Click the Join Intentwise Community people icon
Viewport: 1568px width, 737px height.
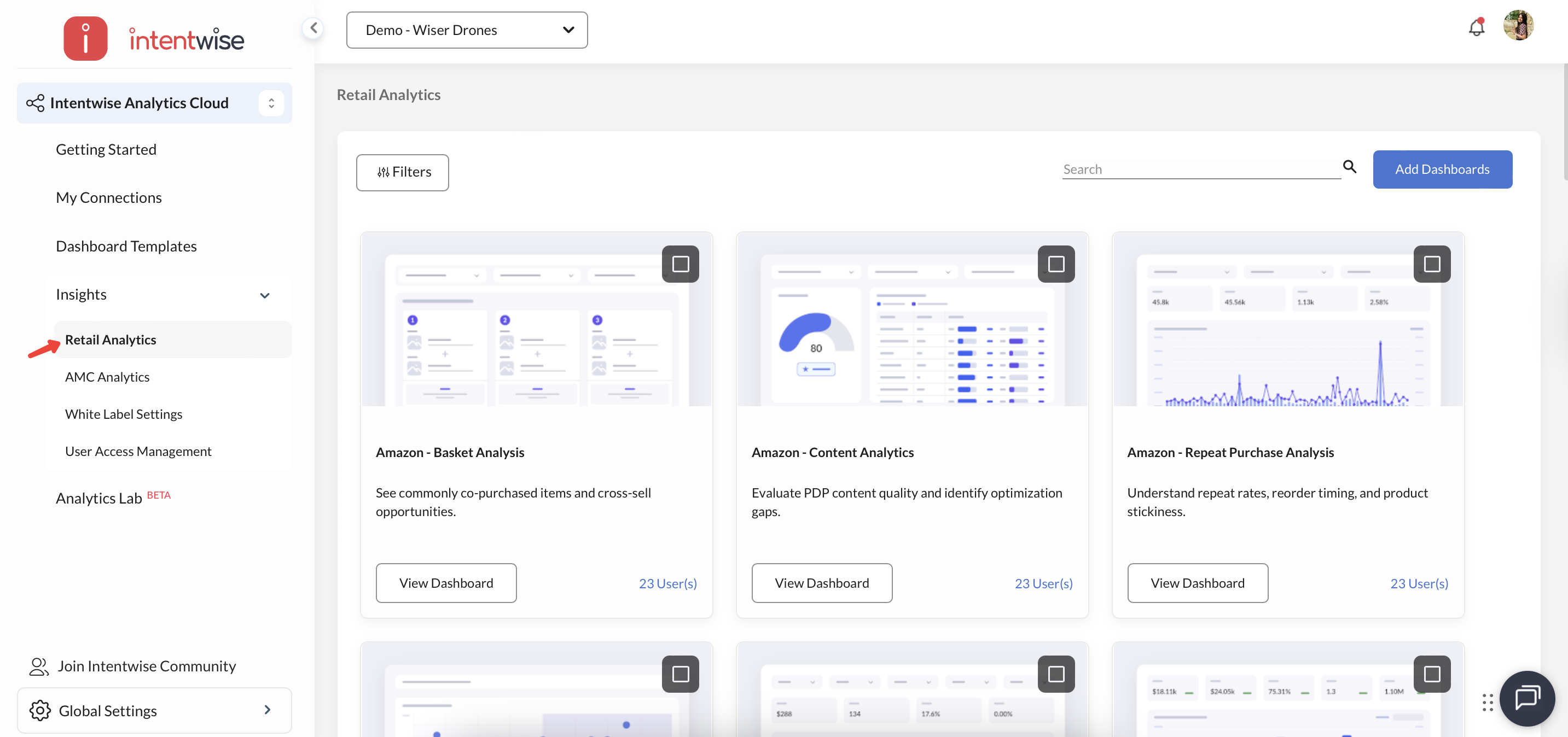tap(38, 666)
